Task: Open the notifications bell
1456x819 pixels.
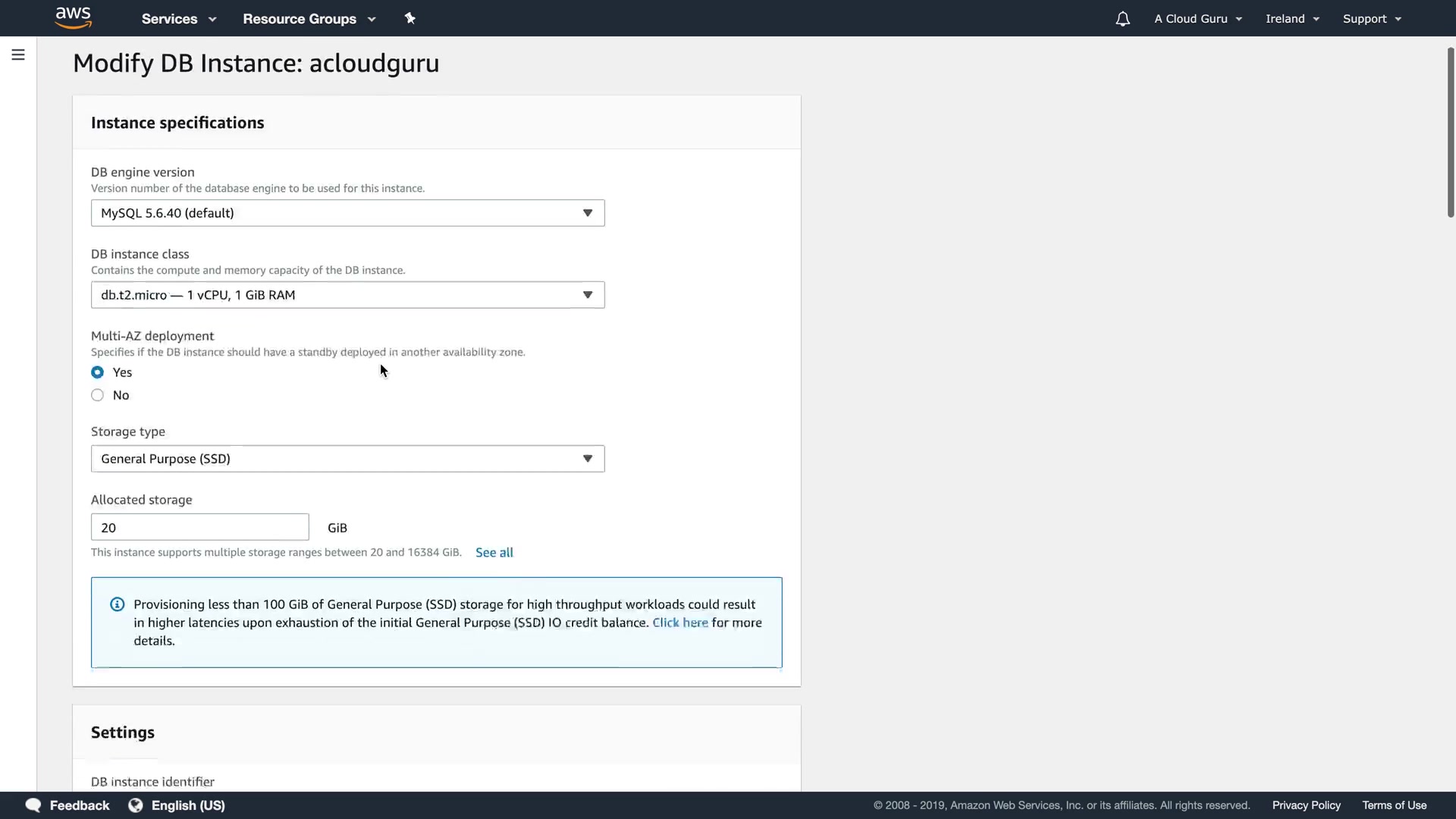Action: pos(1122,19)
